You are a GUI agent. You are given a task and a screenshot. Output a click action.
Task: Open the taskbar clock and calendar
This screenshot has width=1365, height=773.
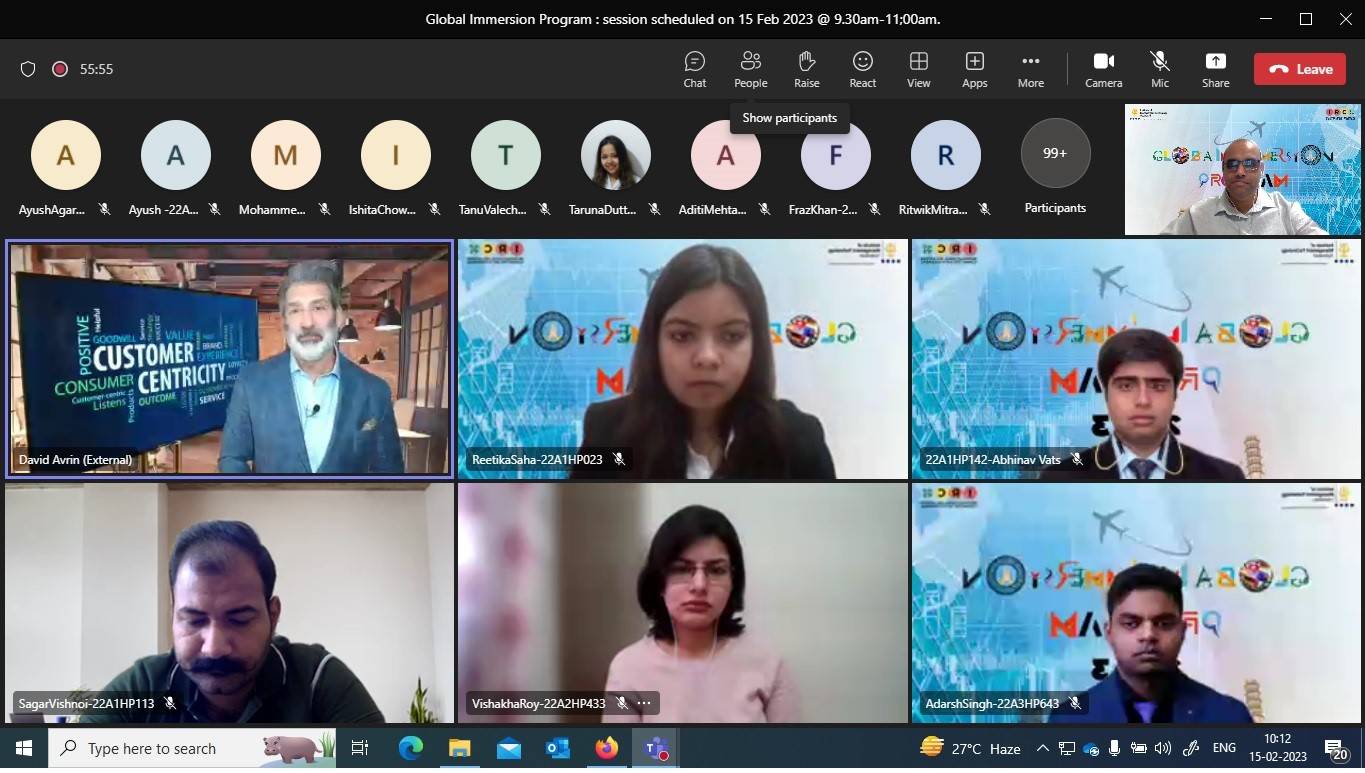click(x=1277, y=748)
